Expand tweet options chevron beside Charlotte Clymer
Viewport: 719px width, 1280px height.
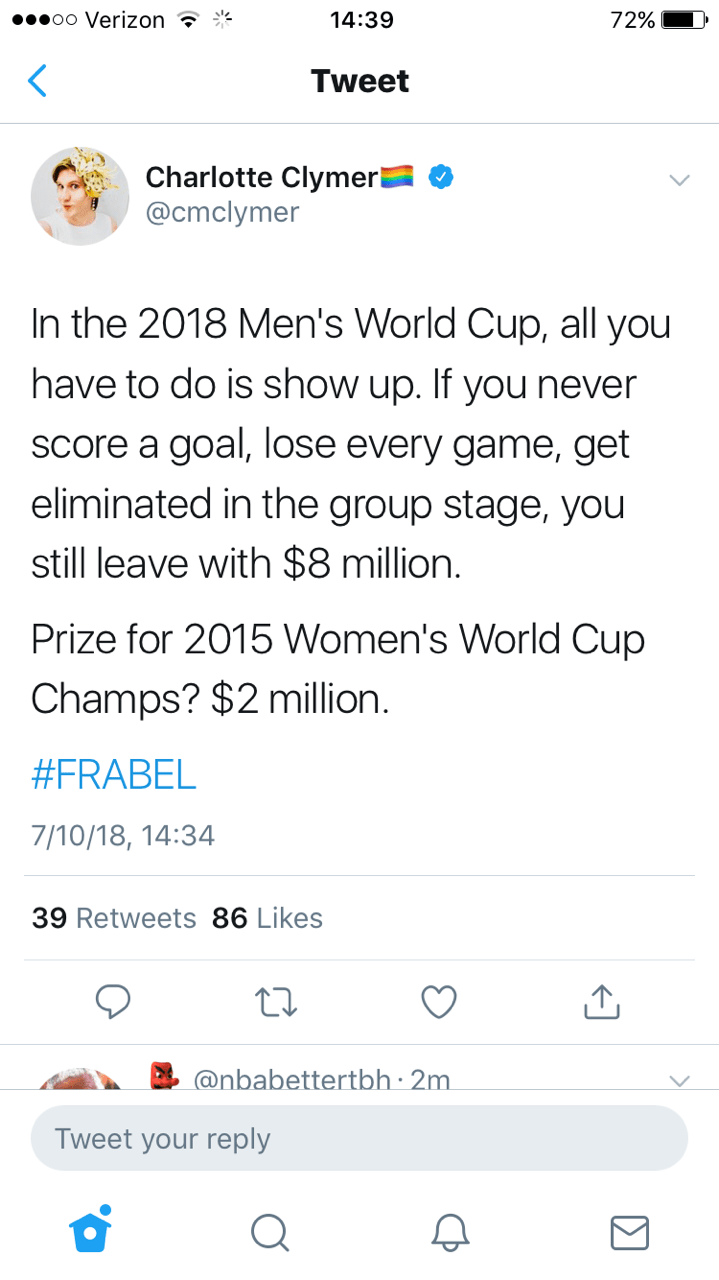click(679, 181)
